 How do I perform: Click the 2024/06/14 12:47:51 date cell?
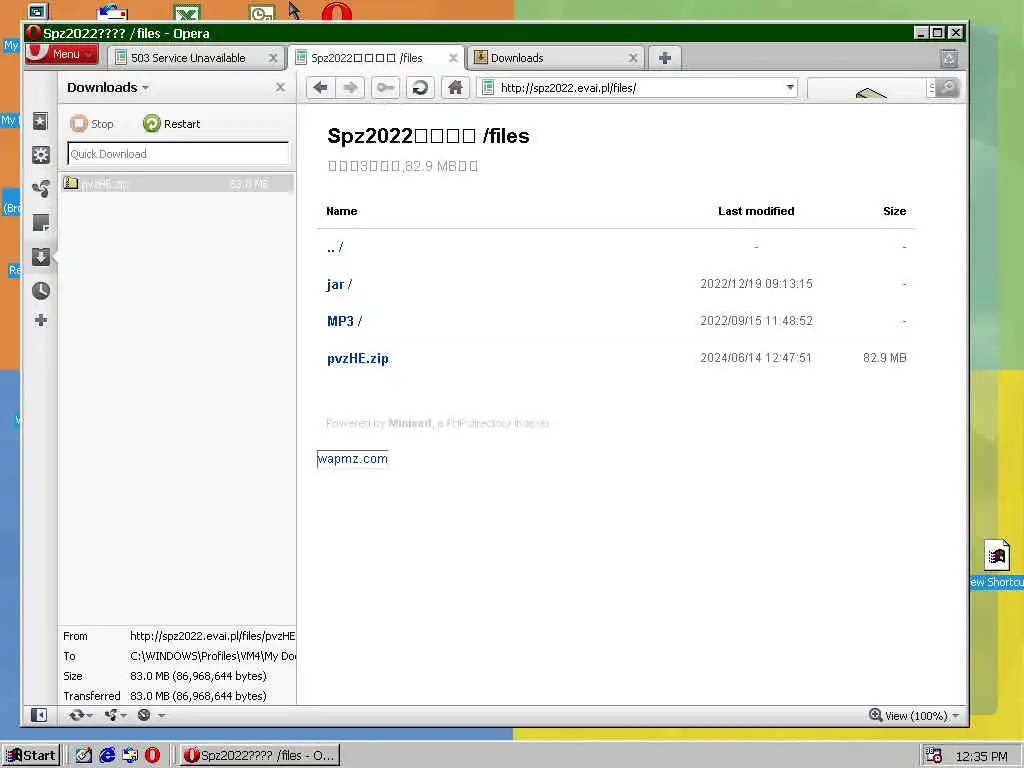click(x=756, y=358)
